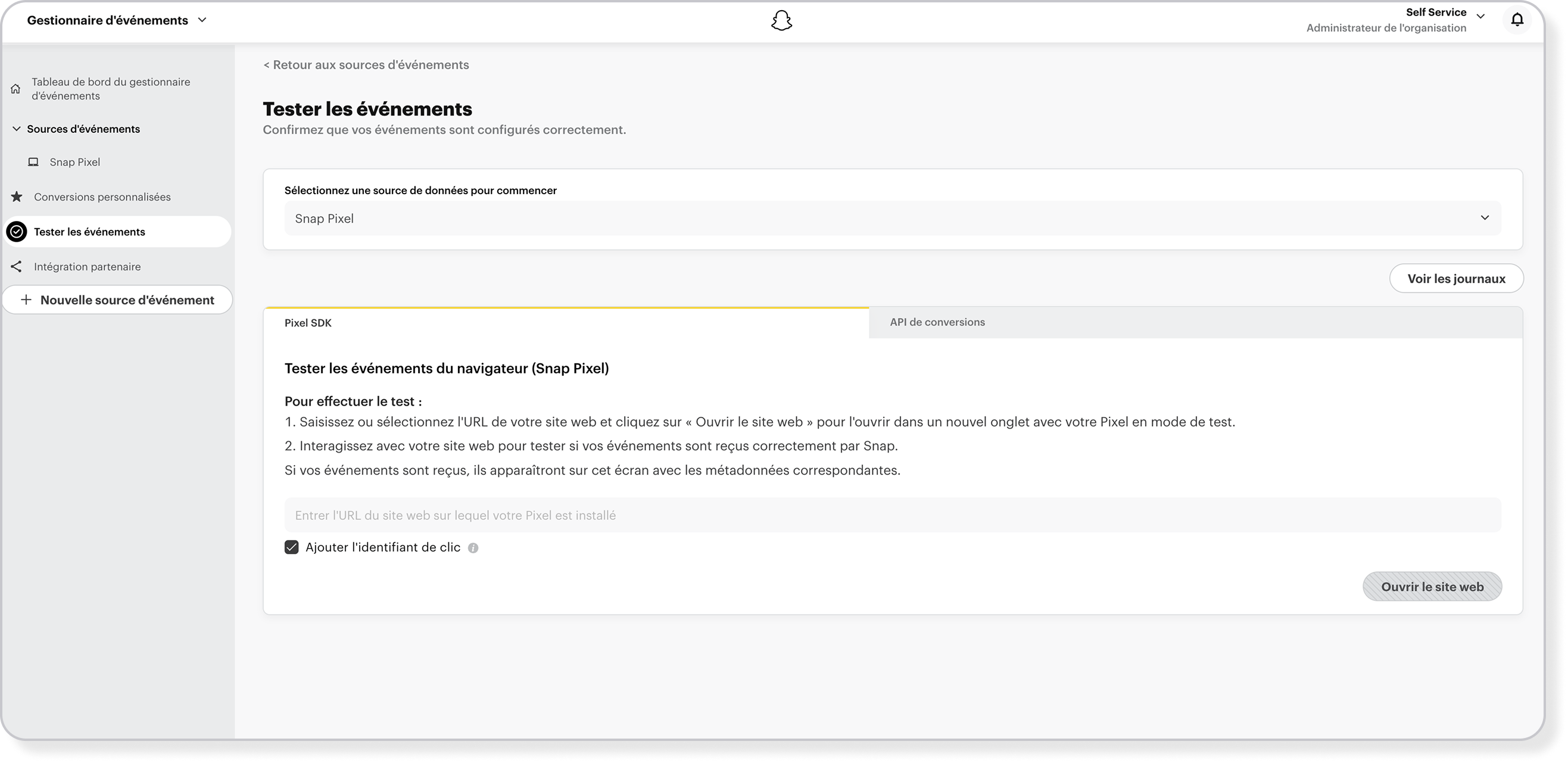Switch to the Pixel SDK tab

pyautogui.click(x=566, y=323)
